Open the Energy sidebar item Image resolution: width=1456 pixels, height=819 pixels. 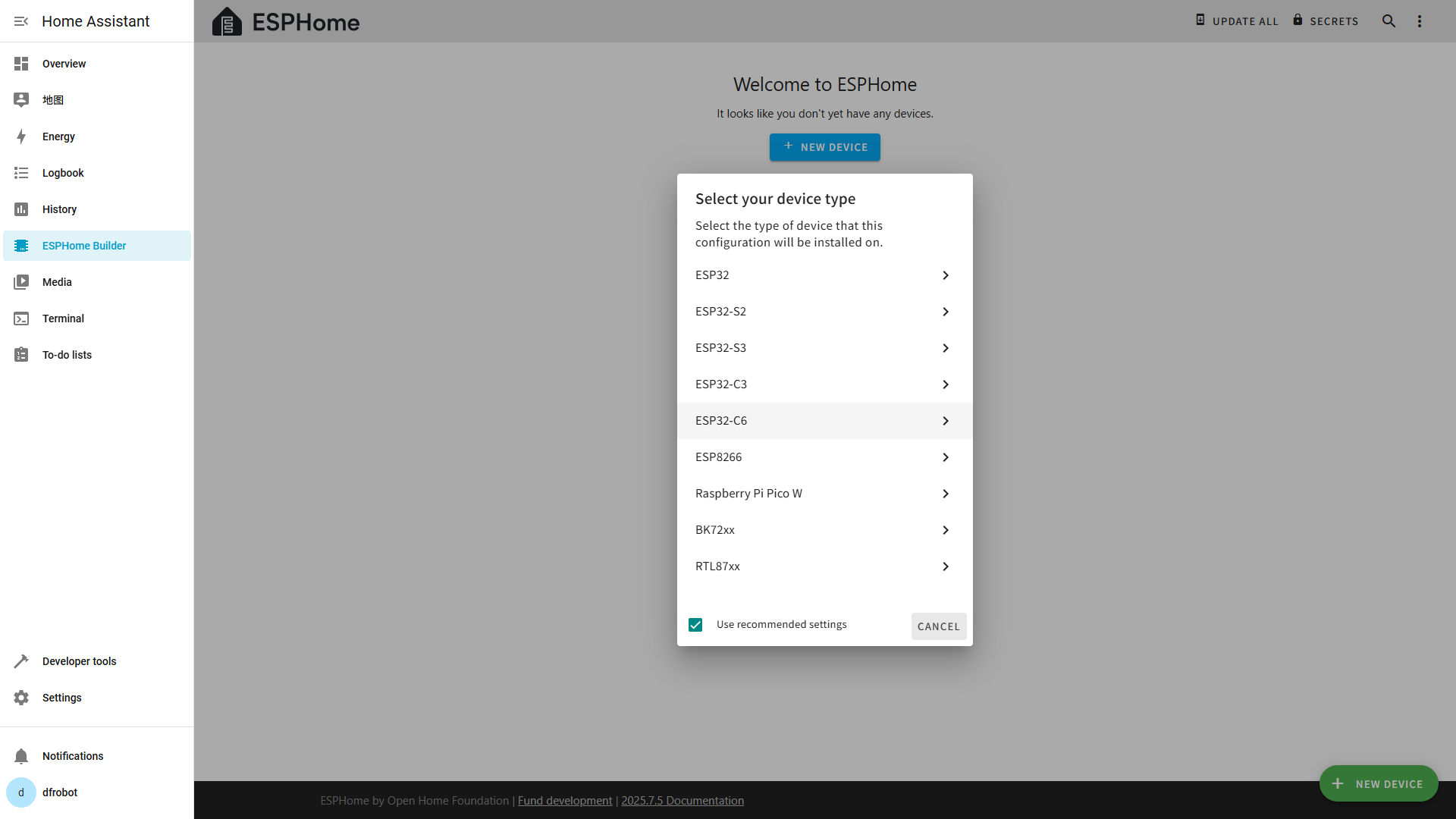[x=58, y=136]
